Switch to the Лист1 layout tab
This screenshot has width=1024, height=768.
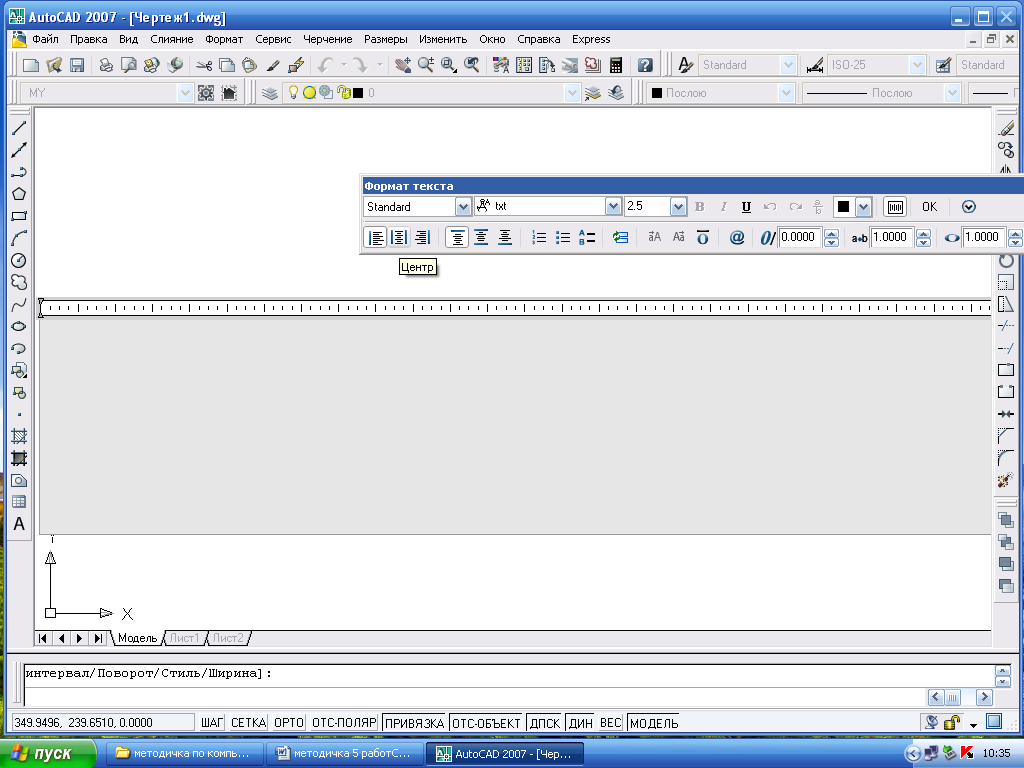(184, 638)
